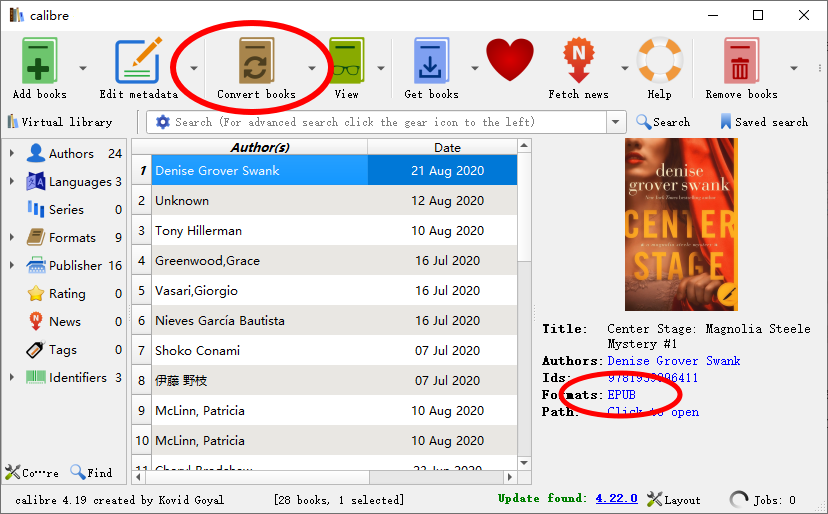Open Convert books dropdown arrow
This screenshot has width=828, height=514.
coord(312,68)
